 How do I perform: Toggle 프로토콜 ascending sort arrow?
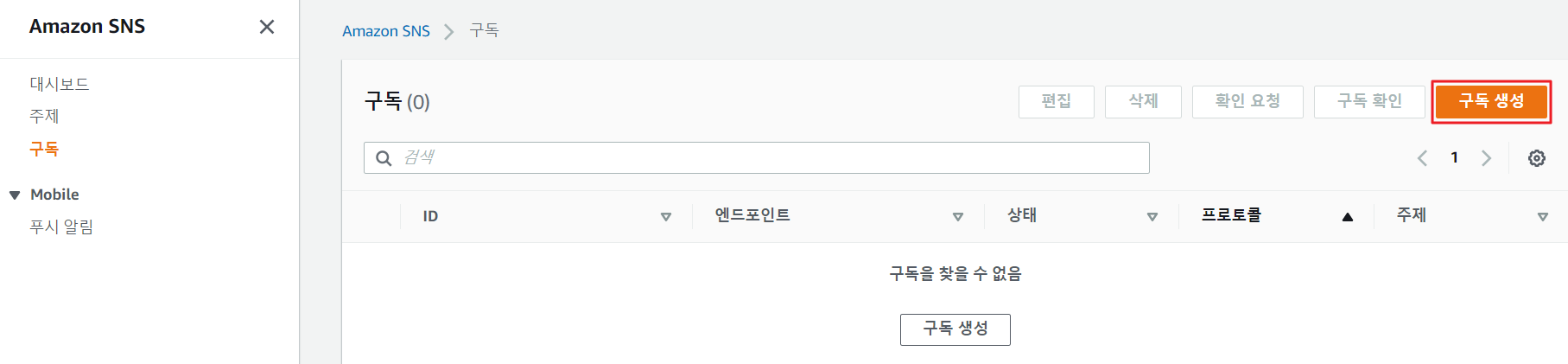click(x=1347, y=217)
